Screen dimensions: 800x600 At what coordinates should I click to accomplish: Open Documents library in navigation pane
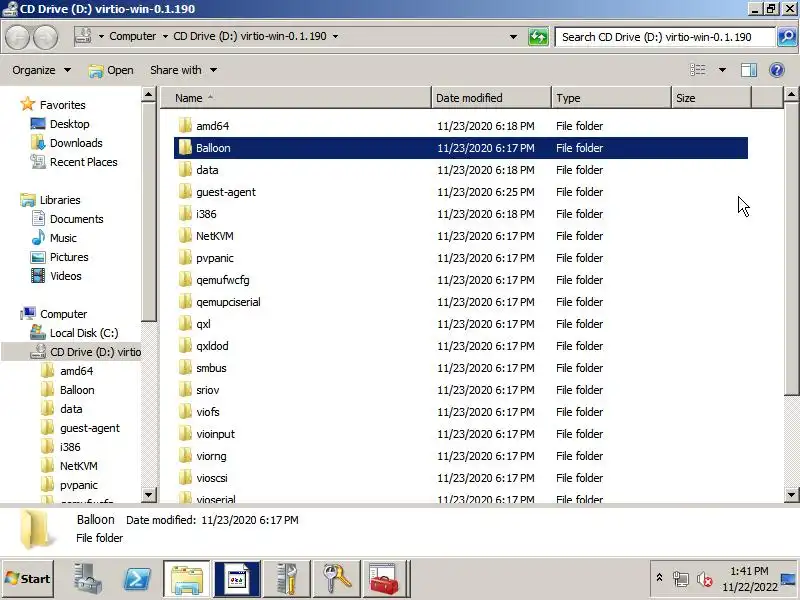coord(67,219)
